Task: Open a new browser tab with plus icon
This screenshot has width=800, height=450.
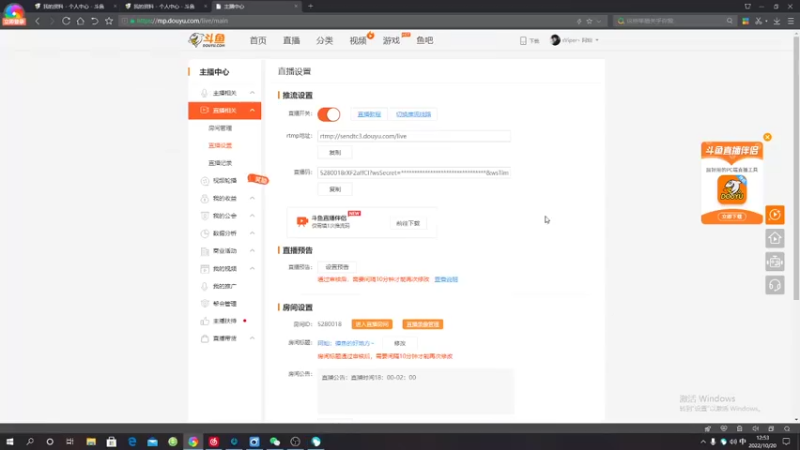Action: (x=310, y=6)
